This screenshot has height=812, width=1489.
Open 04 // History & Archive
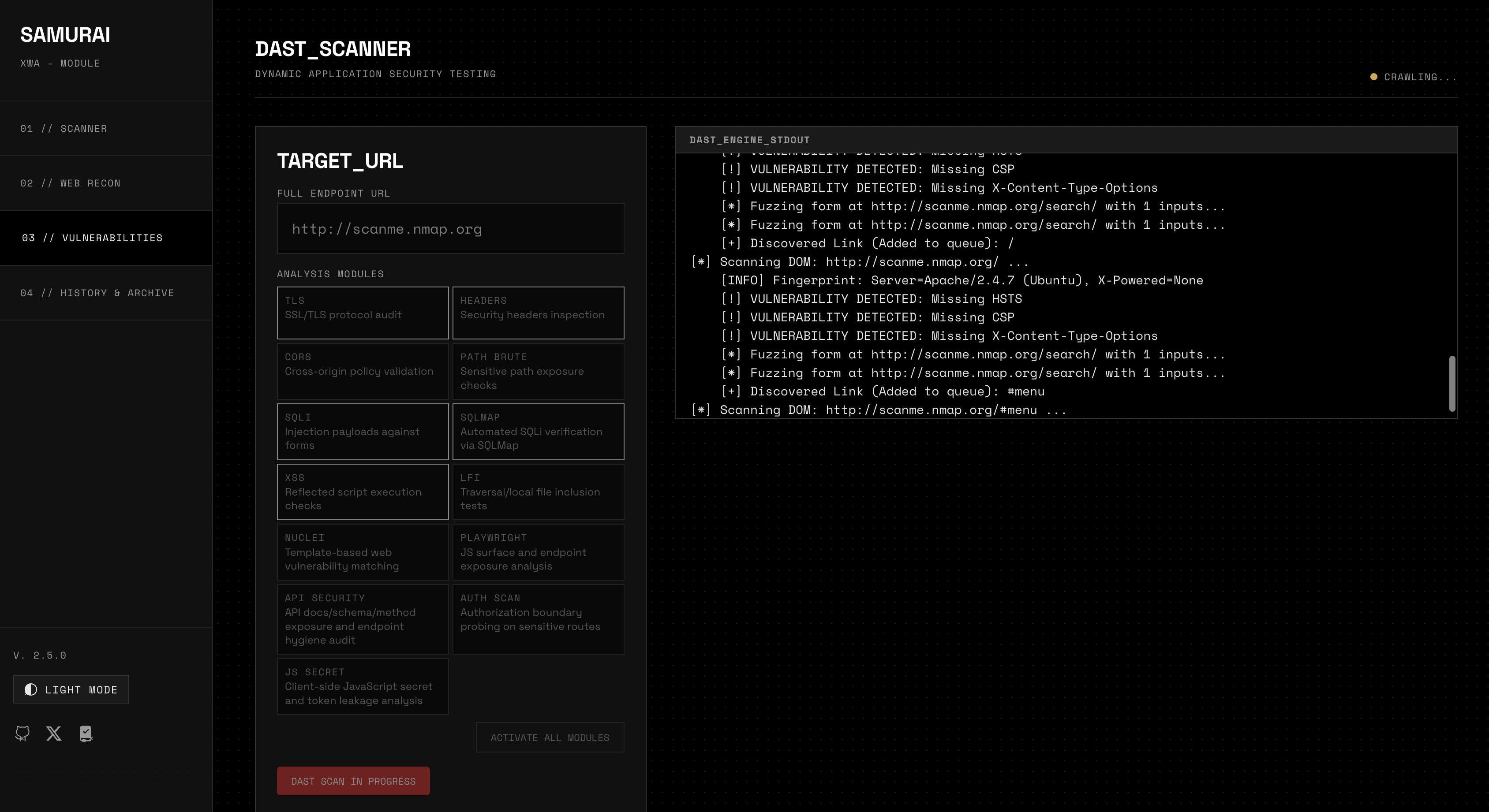tap(106, 293)
